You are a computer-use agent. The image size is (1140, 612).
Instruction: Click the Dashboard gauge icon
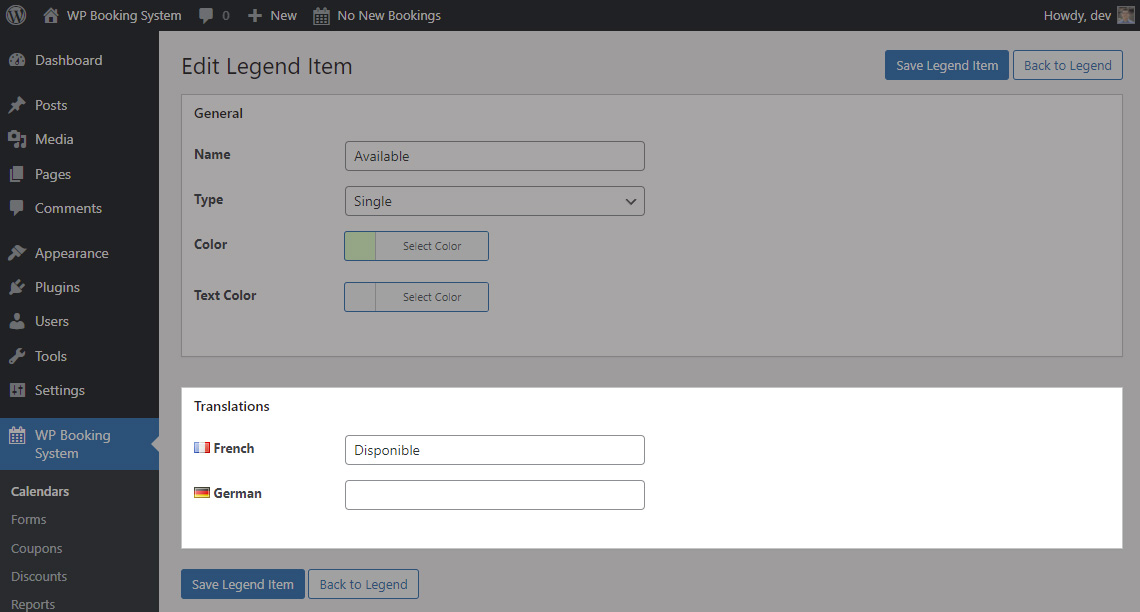[x=17, y=60]
